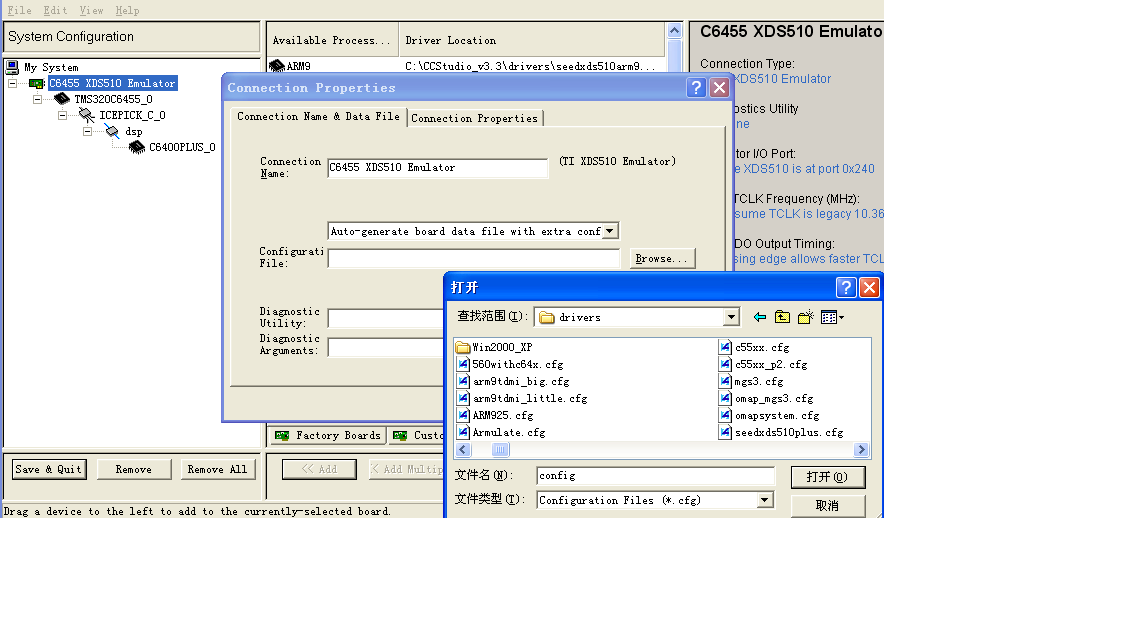1124x632 pixels.
Task: Select the mgs3.cfg file
Action: [751, 382]
